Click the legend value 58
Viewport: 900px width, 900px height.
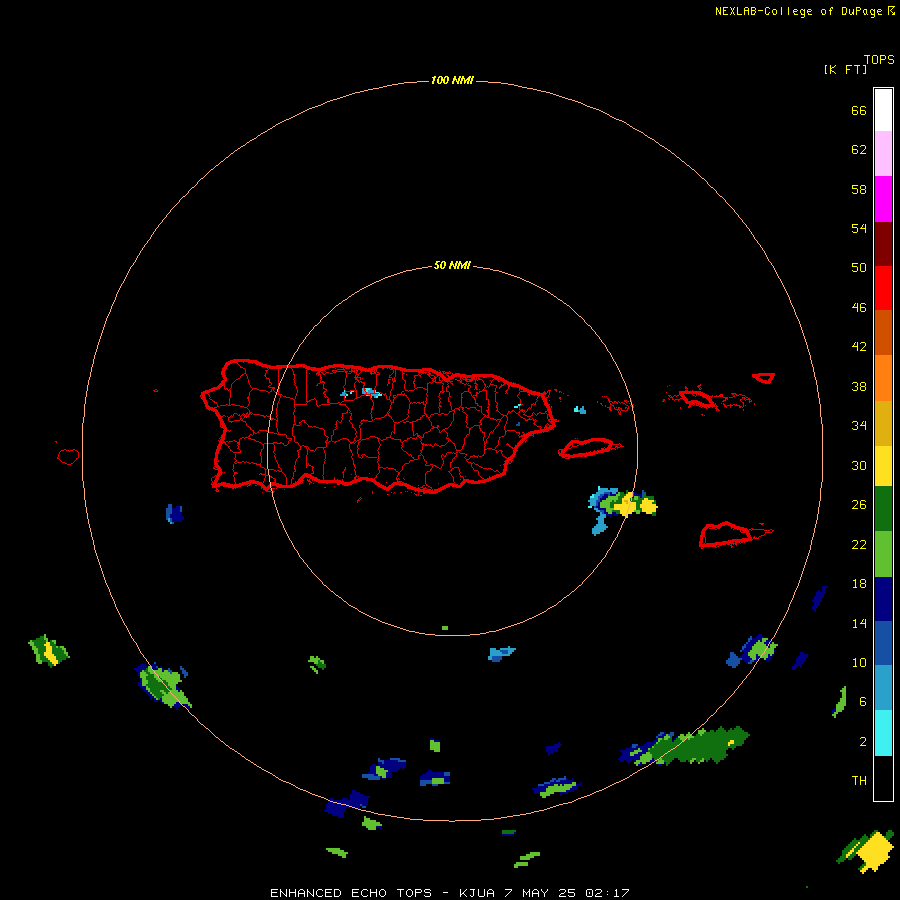pos(859,189)
